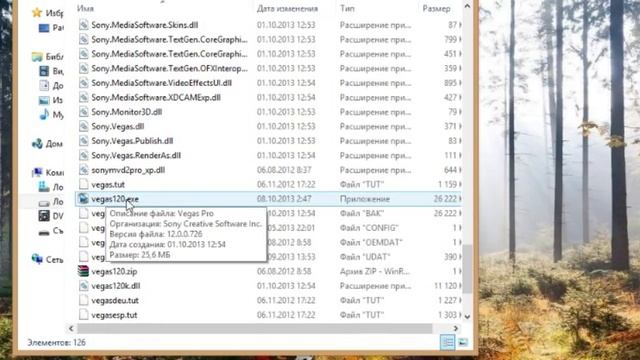
Task: Select the file name Sony.MediaSoftware.TextGen.OFXInterop
Action: tap(169, 69)
